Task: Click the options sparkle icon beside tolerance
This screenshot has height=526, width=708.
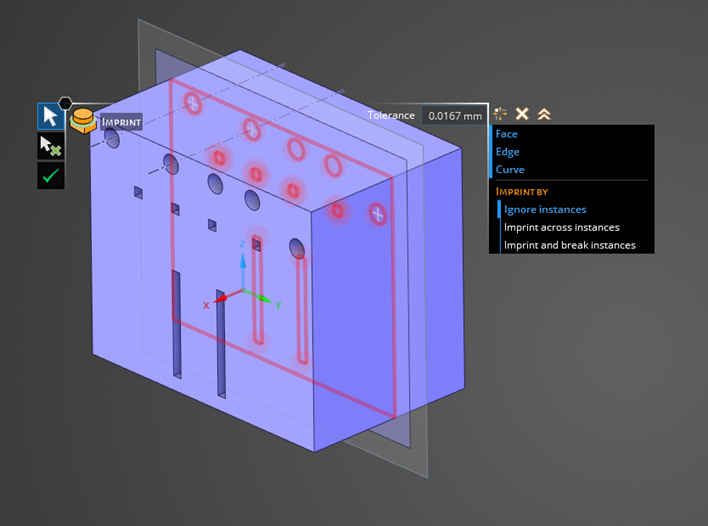Action: click(x=500, y=114)
